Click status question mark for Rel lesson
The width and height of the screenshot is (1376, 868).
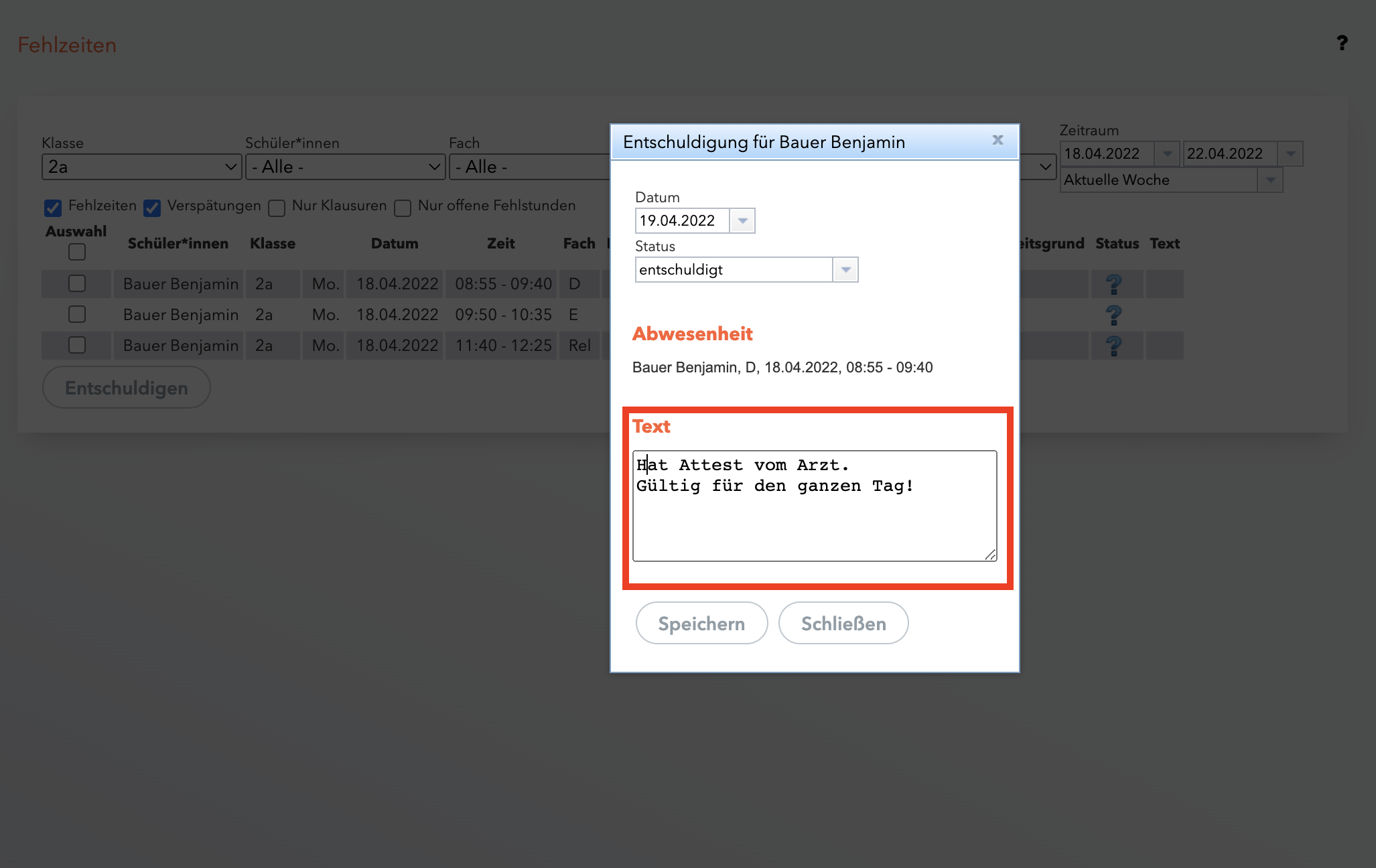pos(1113,346)
